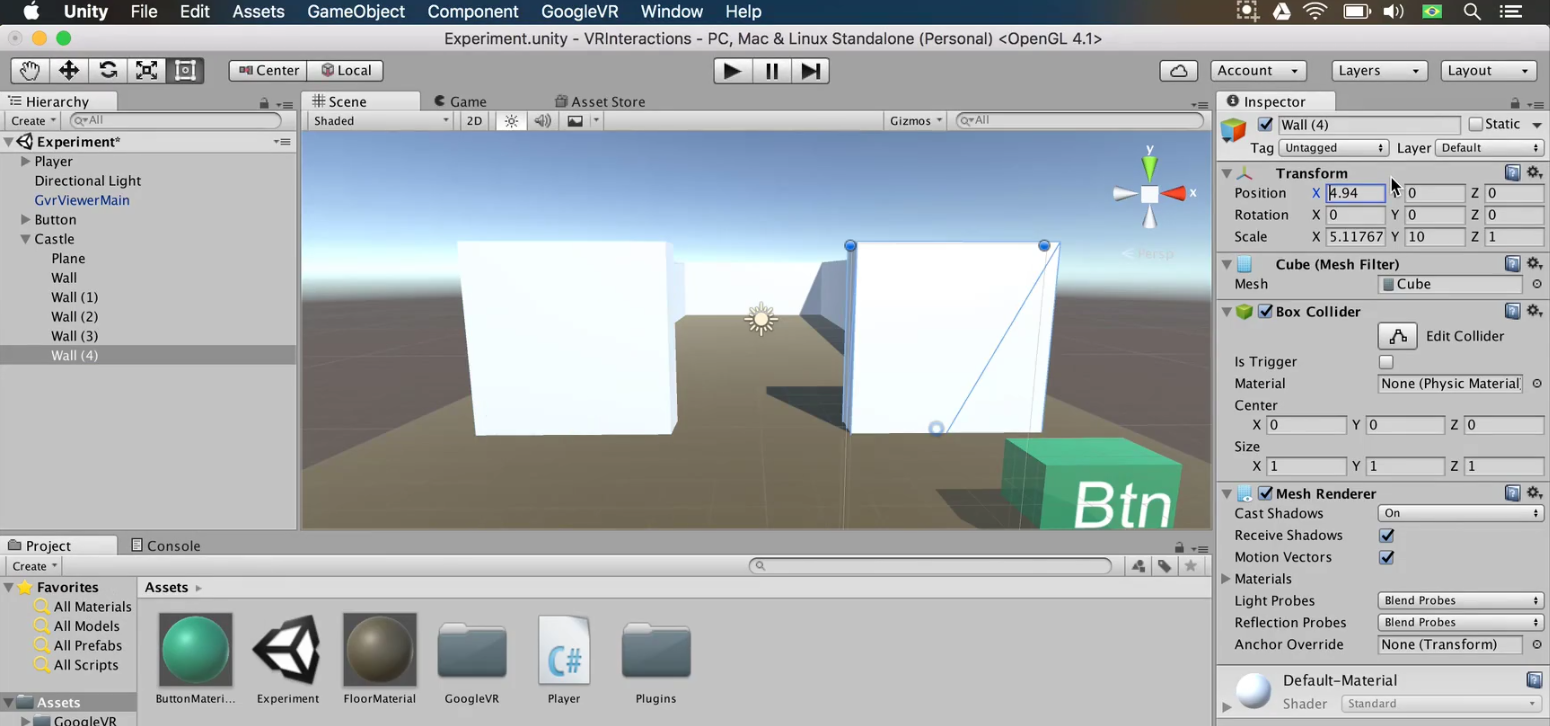
Task: Mute scene audio via the speaker icon
Action: (541, 120)
